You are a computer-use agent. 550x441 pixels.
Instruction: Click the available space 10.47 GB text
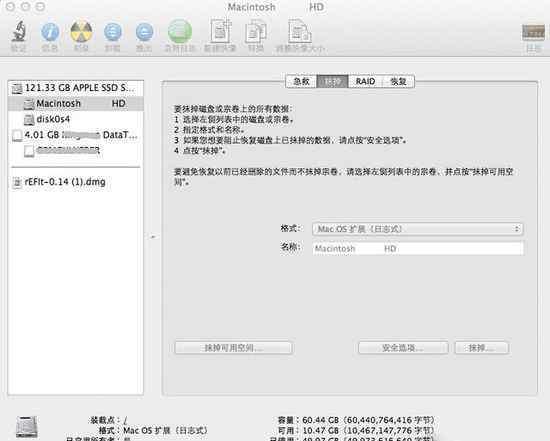click(x=368, y=430)
